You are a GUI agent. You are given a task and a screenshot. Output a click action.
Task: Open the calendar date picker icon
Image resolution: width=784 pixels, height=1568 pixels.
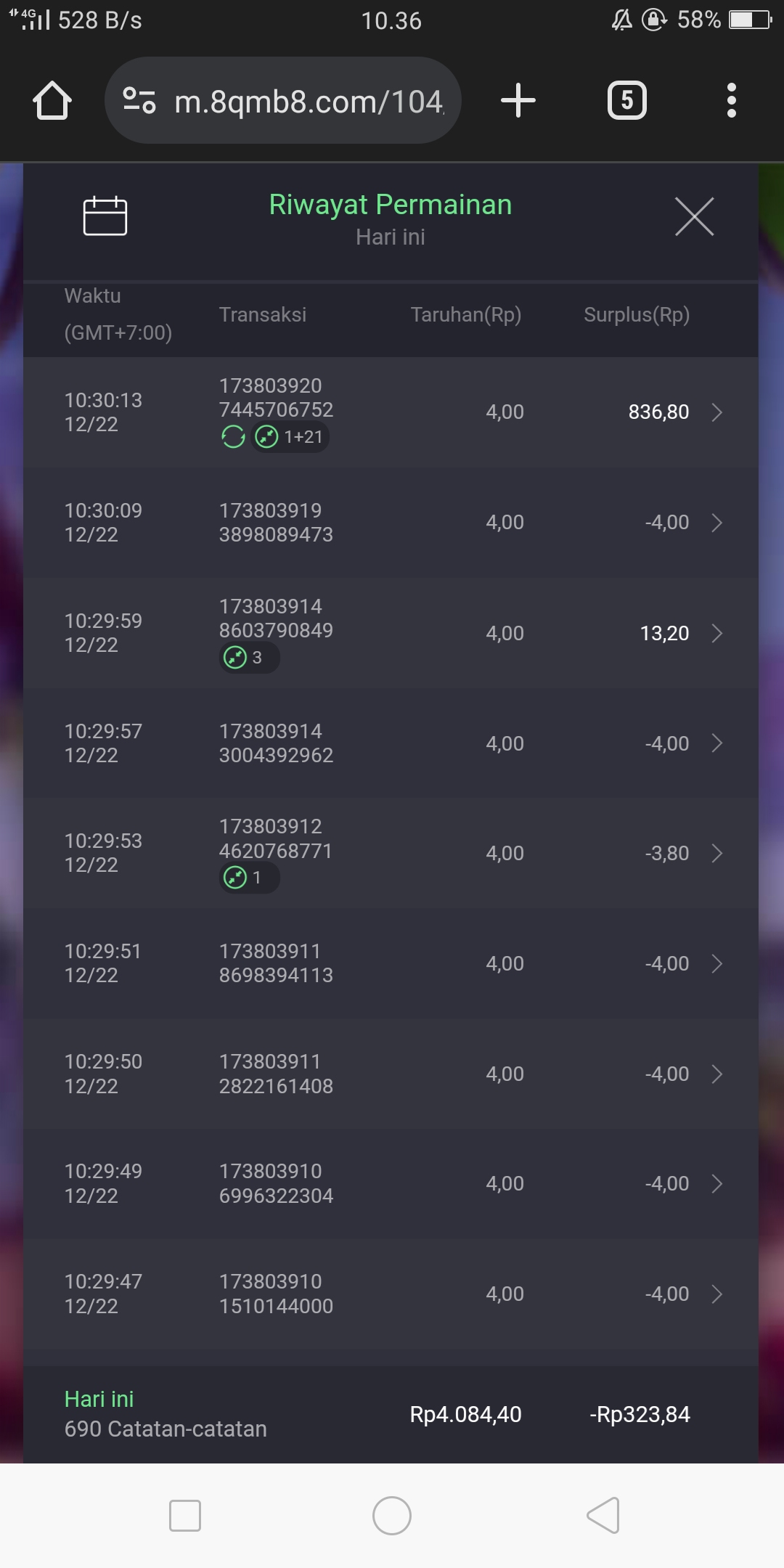105,216
